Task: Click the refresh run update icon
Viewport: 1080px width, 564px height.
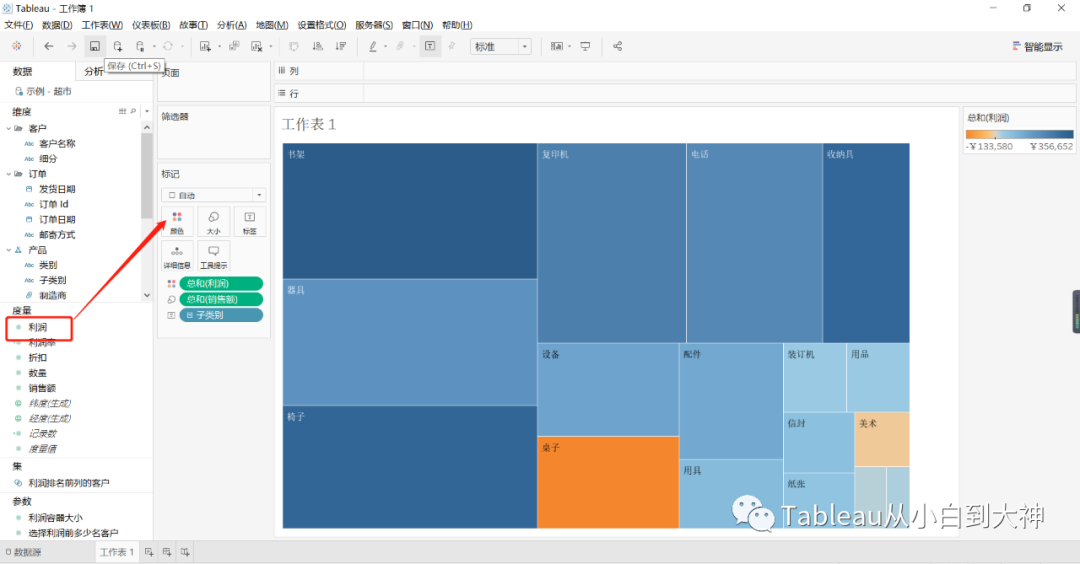Action: (167, 46)
